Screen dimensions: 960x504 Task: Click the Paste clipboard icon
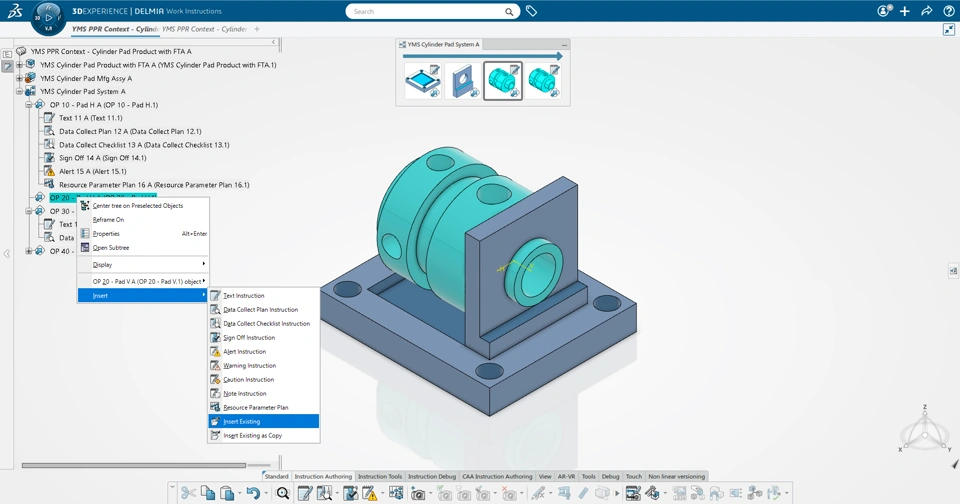pyautogui.click(x=227, y=493)
